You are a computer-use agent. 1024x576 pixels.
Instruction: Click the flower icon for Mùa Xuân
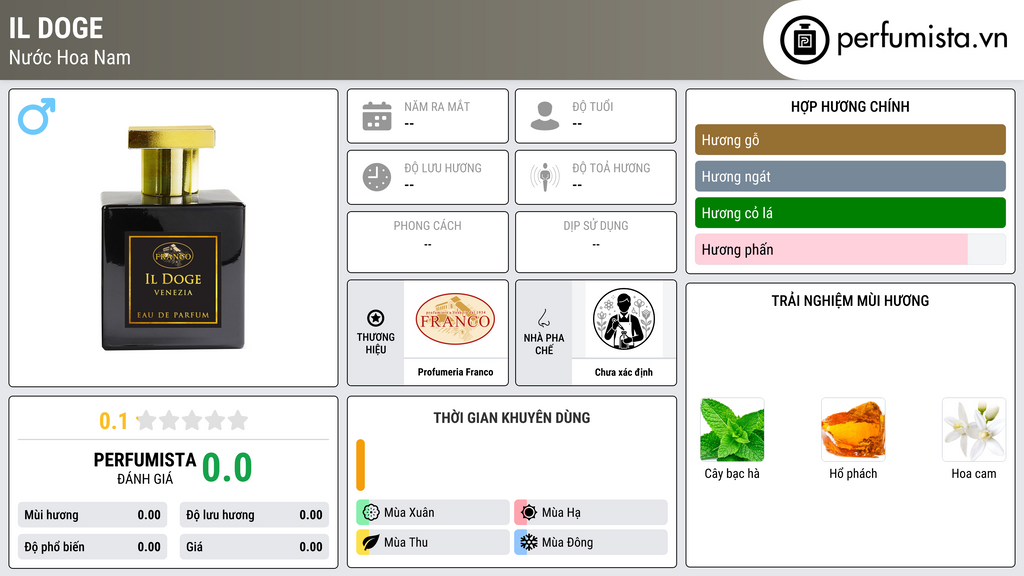[x=371, y=513]
